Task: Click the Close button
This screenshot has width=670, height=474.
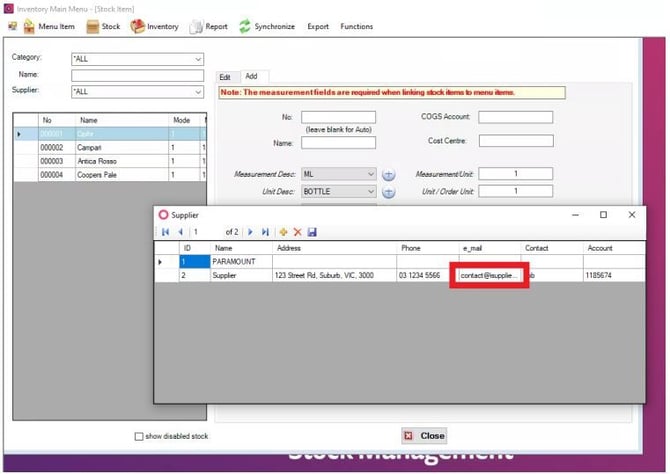Action: click(424, 436)
